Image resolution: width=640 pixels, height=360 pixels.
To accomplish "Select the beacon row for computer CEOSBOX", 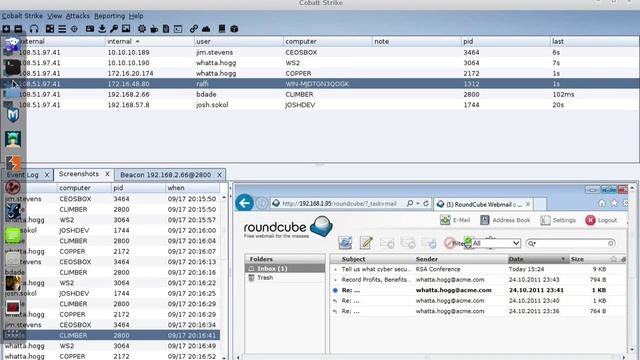I will click(x=320, y=52).
